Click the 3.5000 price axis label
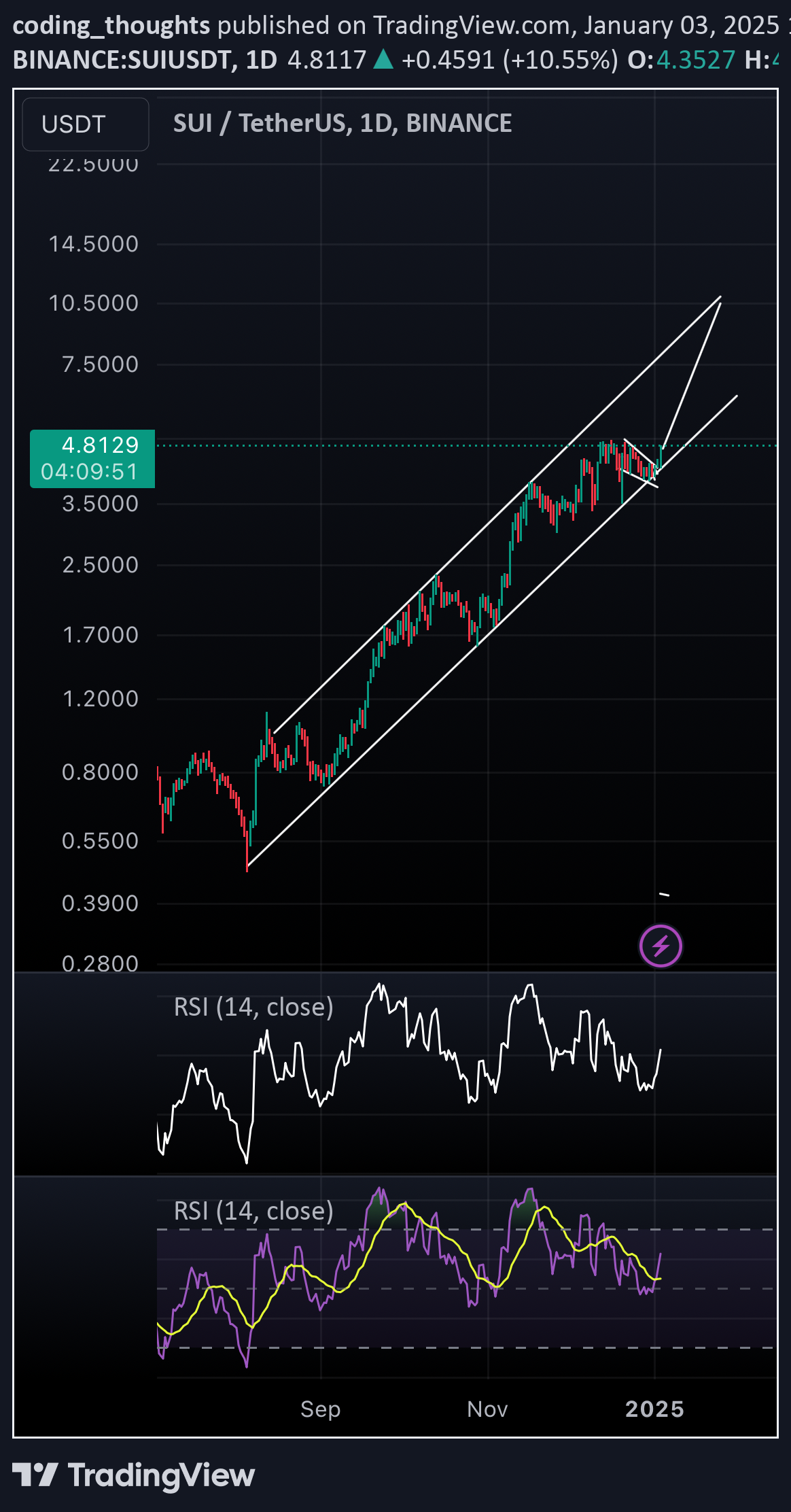The image size is (791, 1512). (x=100, y=504)
